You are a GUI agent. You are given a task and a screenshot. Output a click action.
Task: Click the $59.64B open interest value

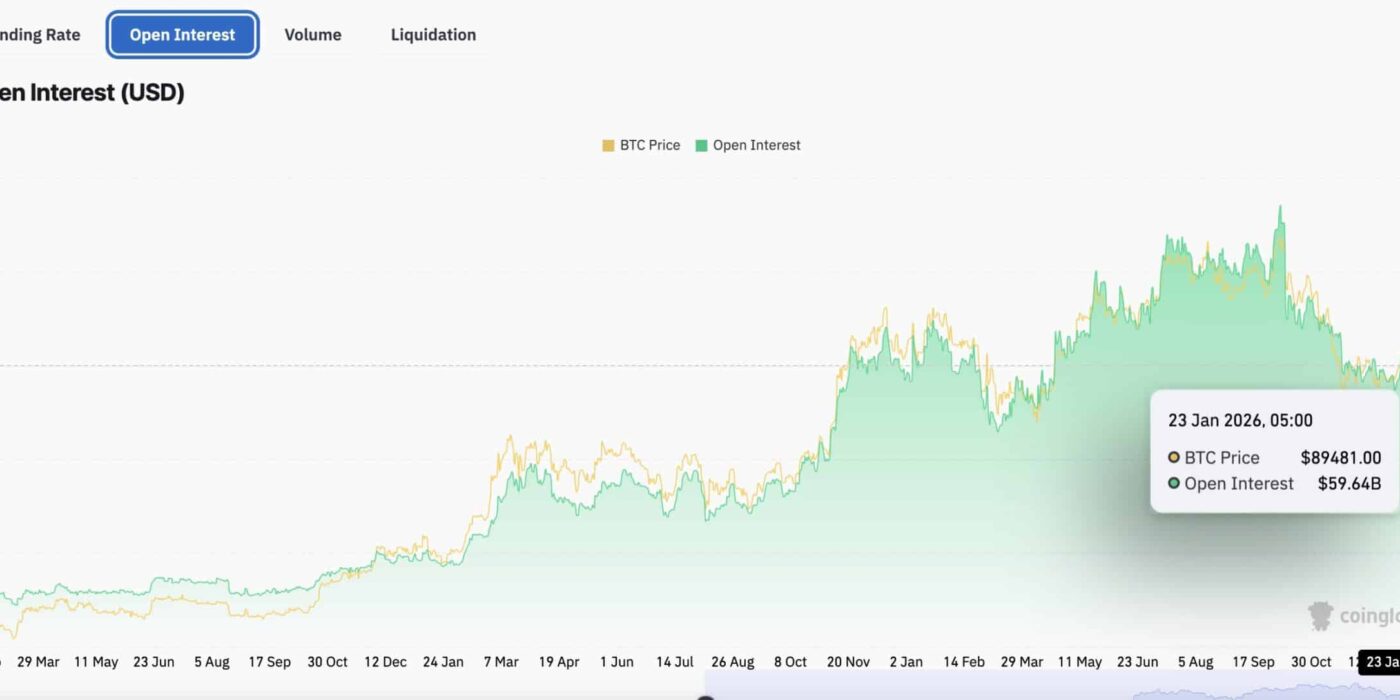point(1349,484)
